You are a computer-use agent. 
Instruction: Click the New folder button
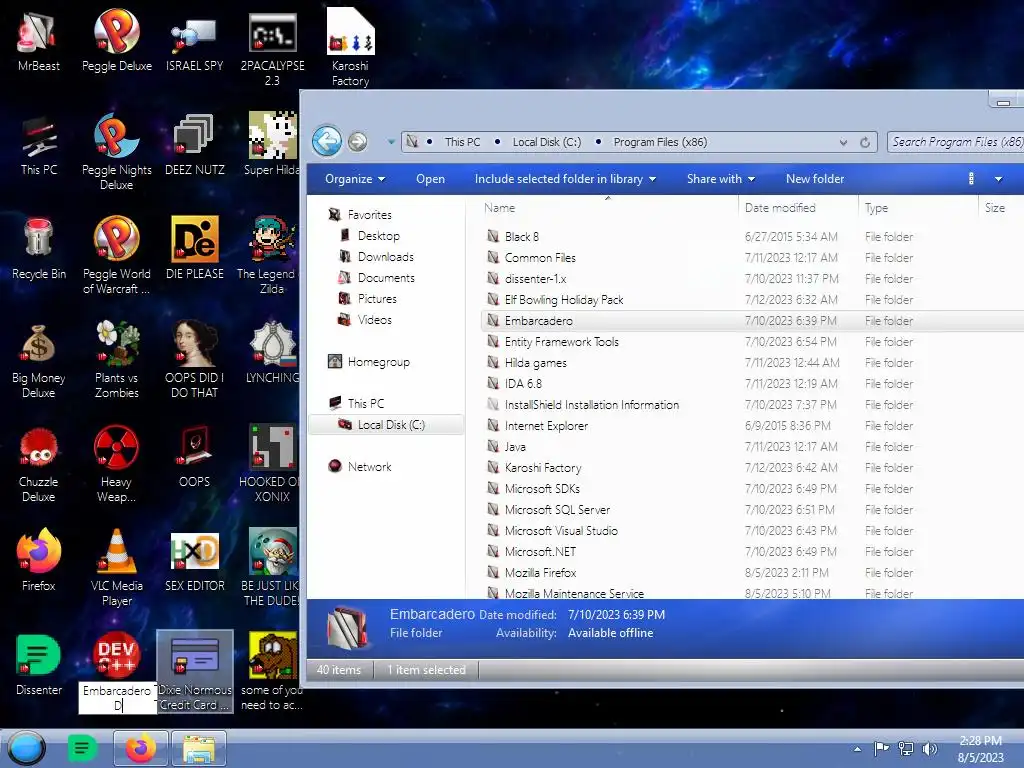point(815,179)
